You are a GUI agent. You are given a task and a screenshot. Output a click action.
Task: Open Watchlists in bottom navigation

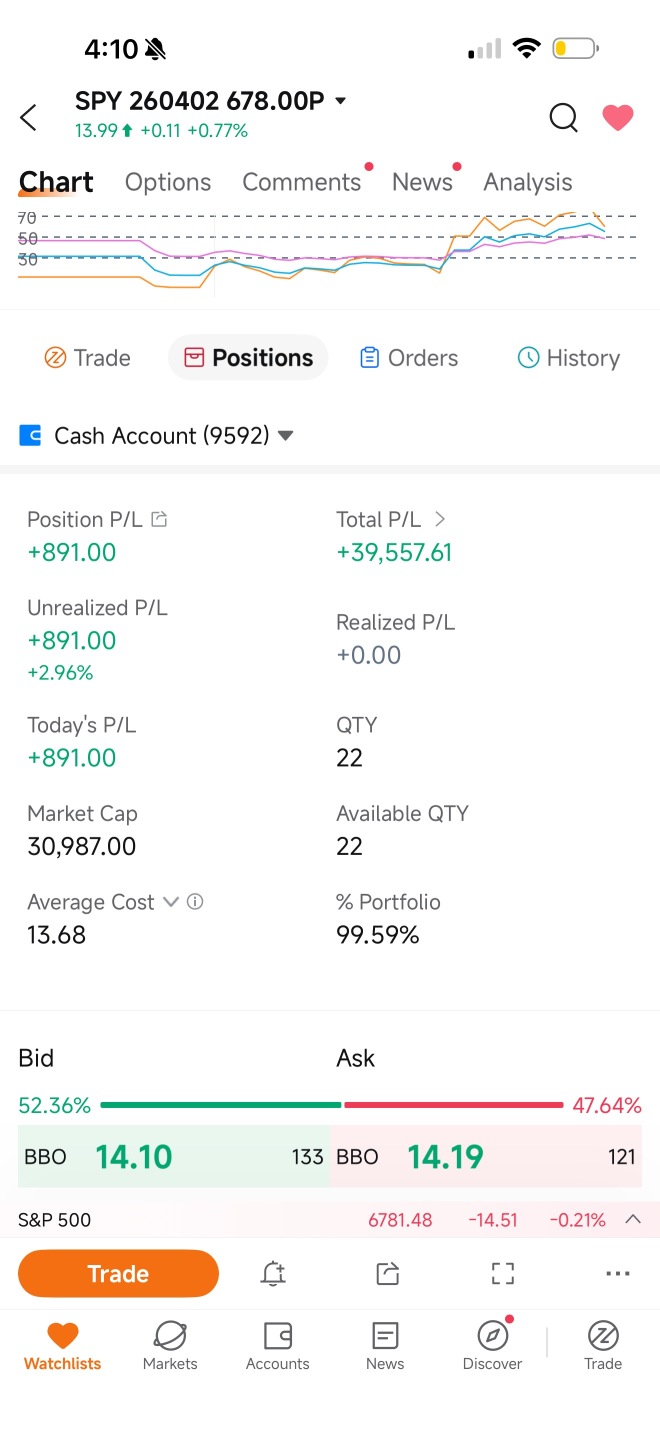point(62,1346)
